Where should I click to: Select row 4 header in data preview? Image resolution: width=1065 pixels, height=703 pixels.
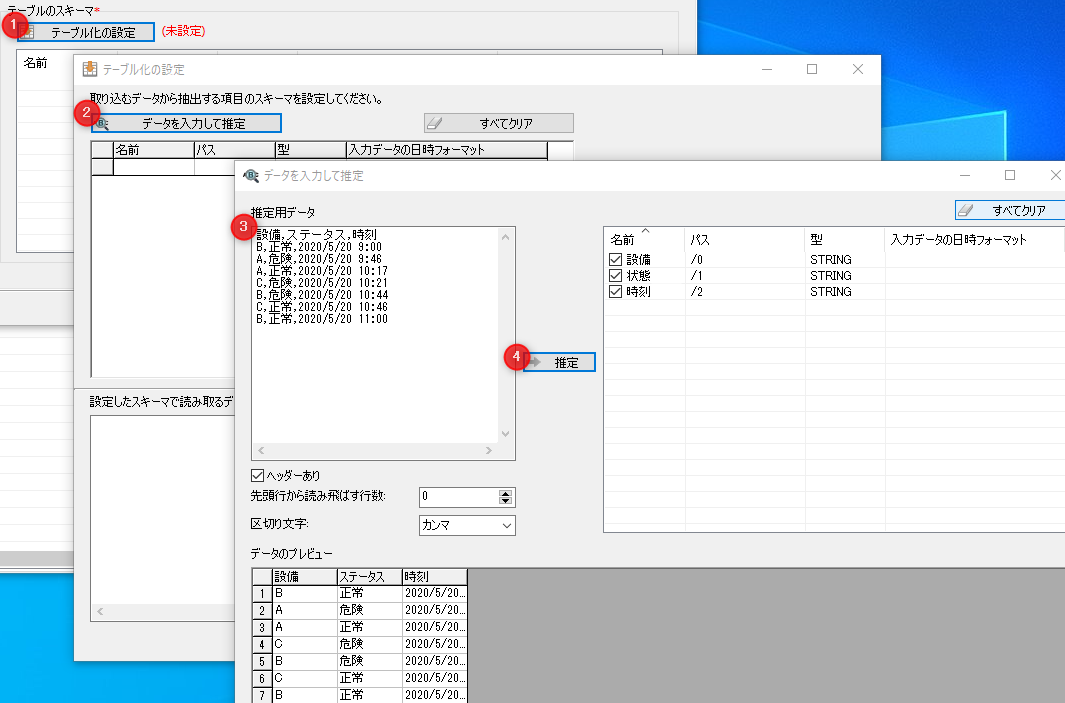262,644
